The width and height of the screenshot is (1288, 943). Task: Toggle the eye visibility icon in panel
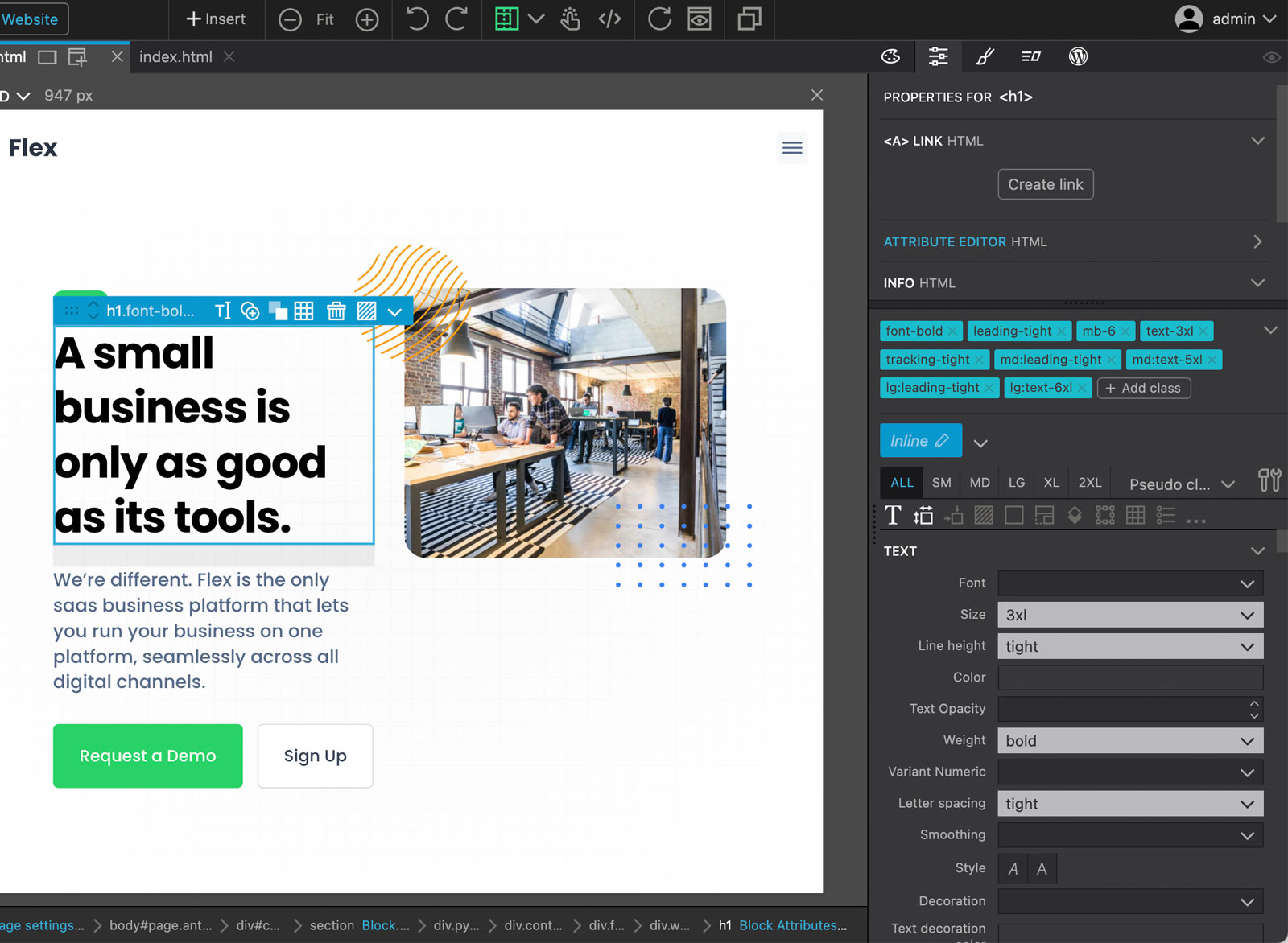(1271, 57)
